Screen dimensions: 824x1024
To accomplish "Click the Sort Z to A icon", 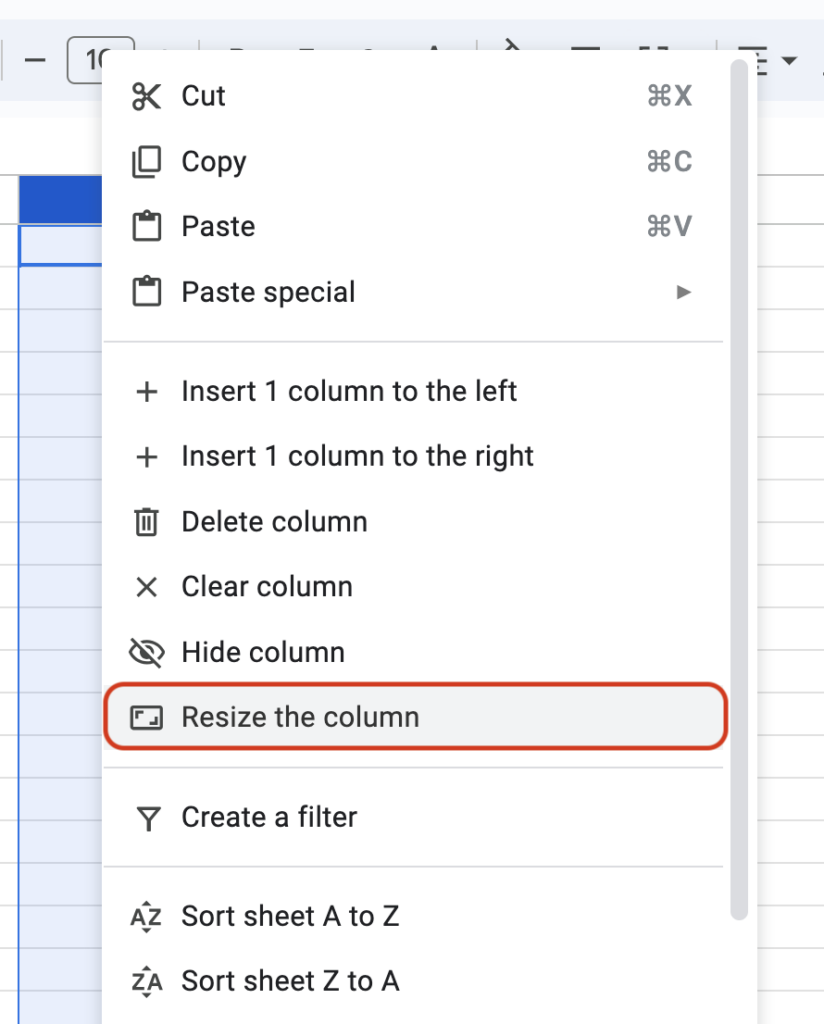I will (146, 981).
